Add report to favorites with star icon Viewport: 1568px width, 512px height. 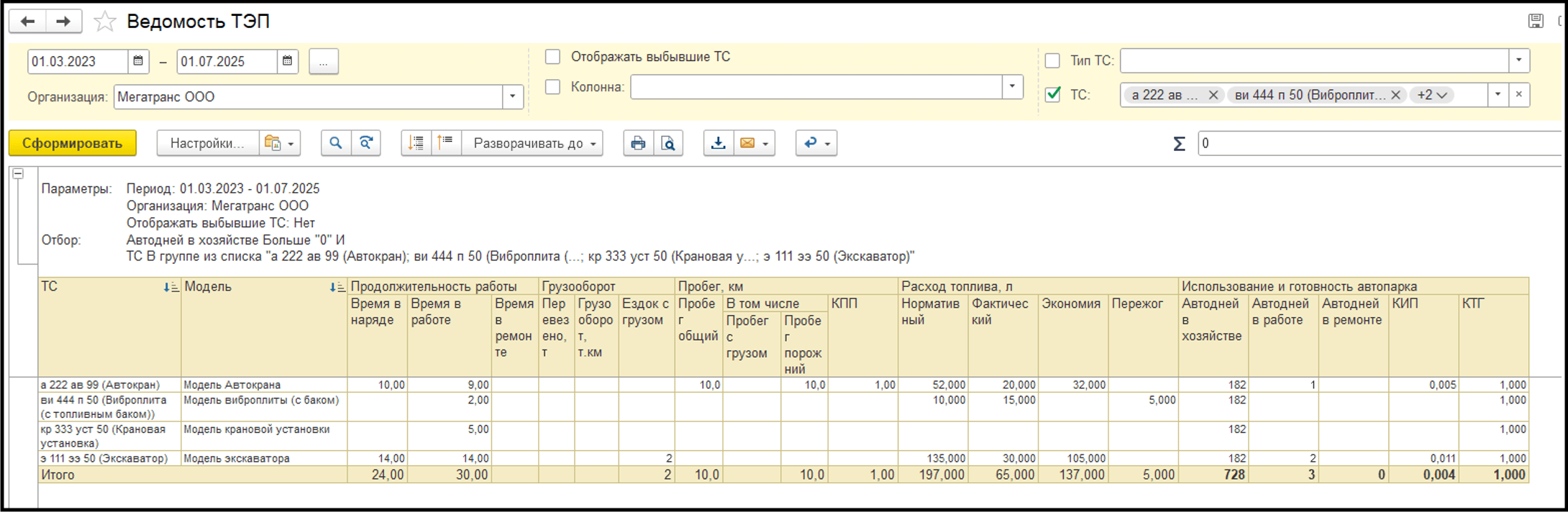pos(105,22)
